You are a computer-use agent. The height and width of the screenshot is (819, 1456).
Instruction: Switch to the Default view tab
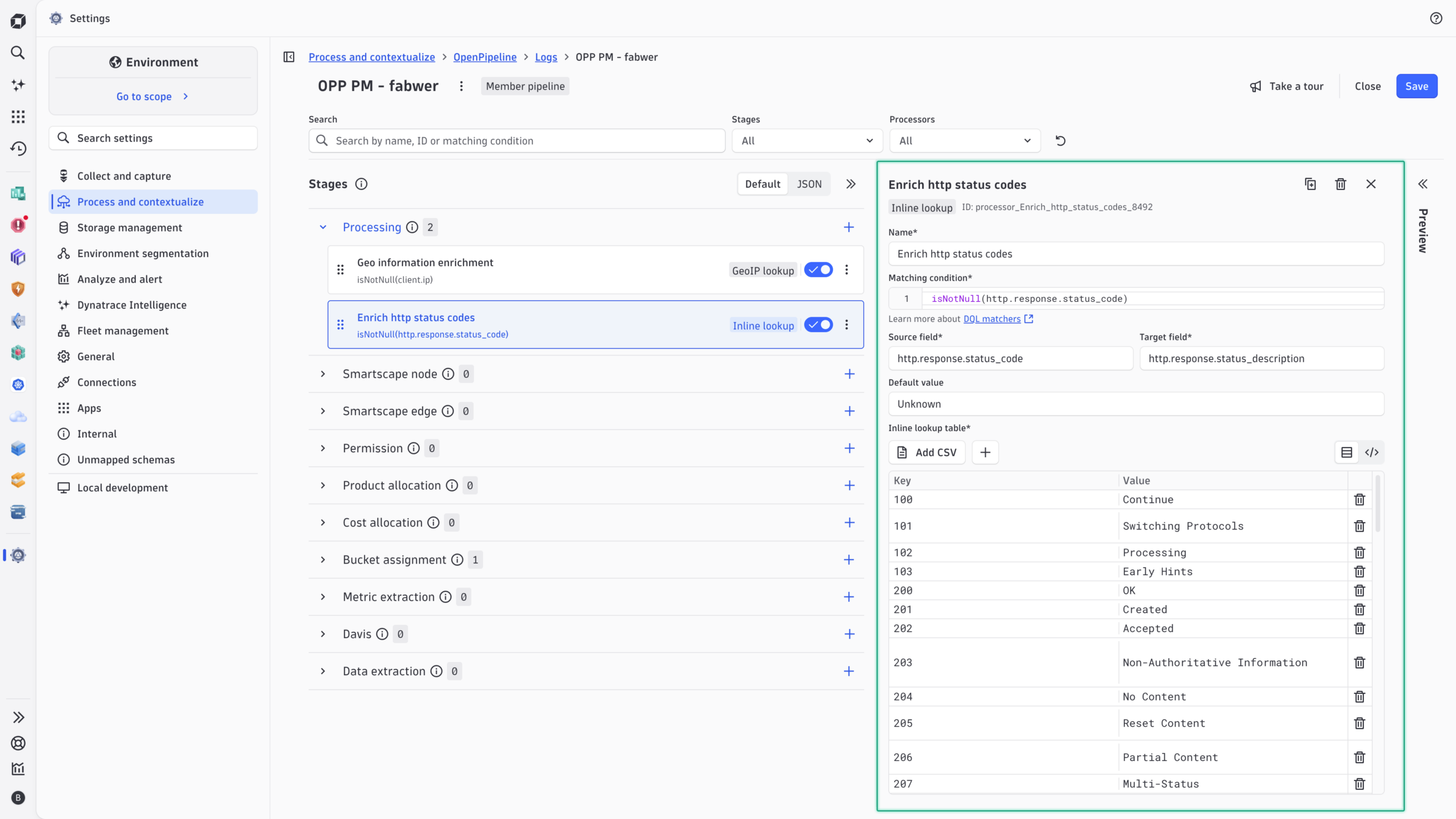tap(763, 184)
